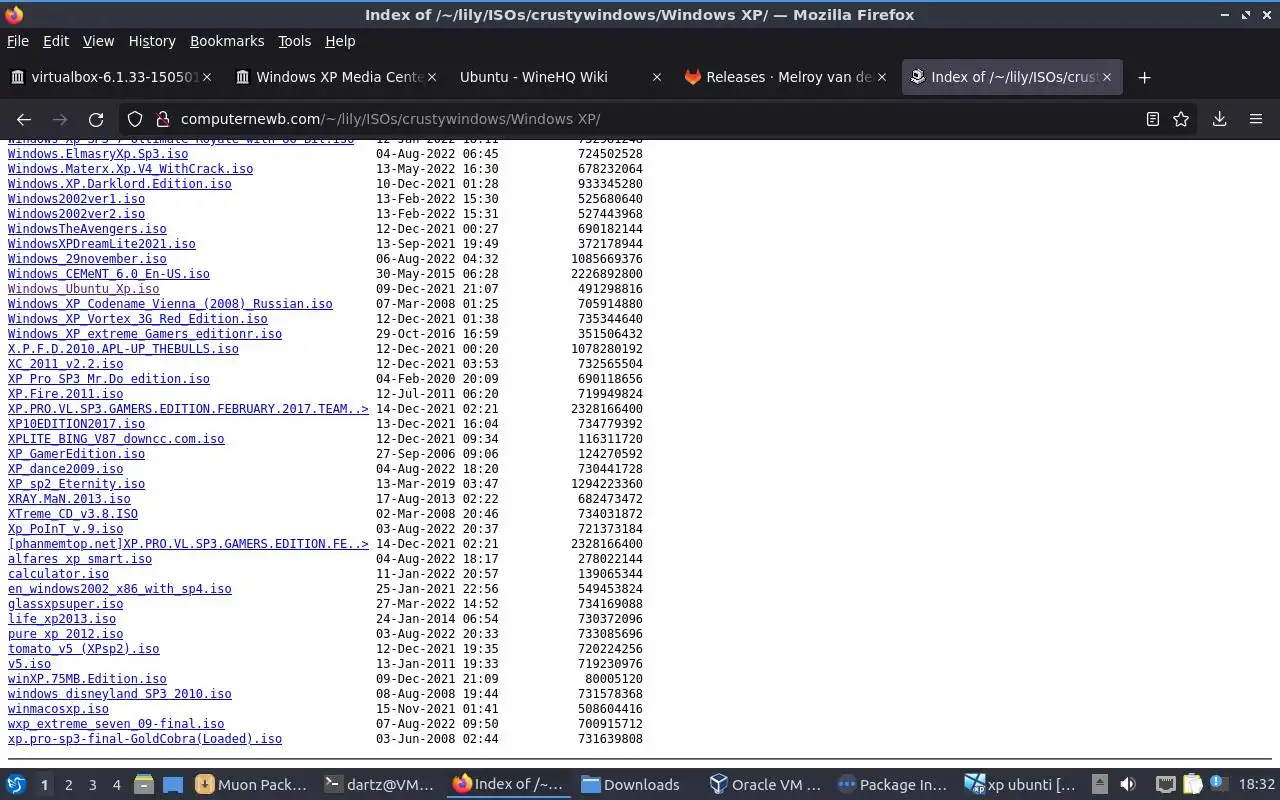Open site security shield info
Viewport: 1280px width, 800px height.
pos(135,119)
